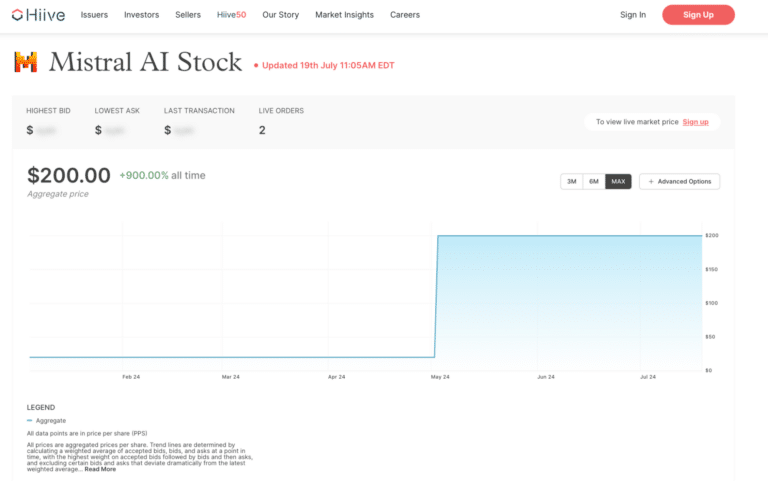Click the Hiive logo icon
The height and width of the screenshot is (481, 768).
(18, 15)
